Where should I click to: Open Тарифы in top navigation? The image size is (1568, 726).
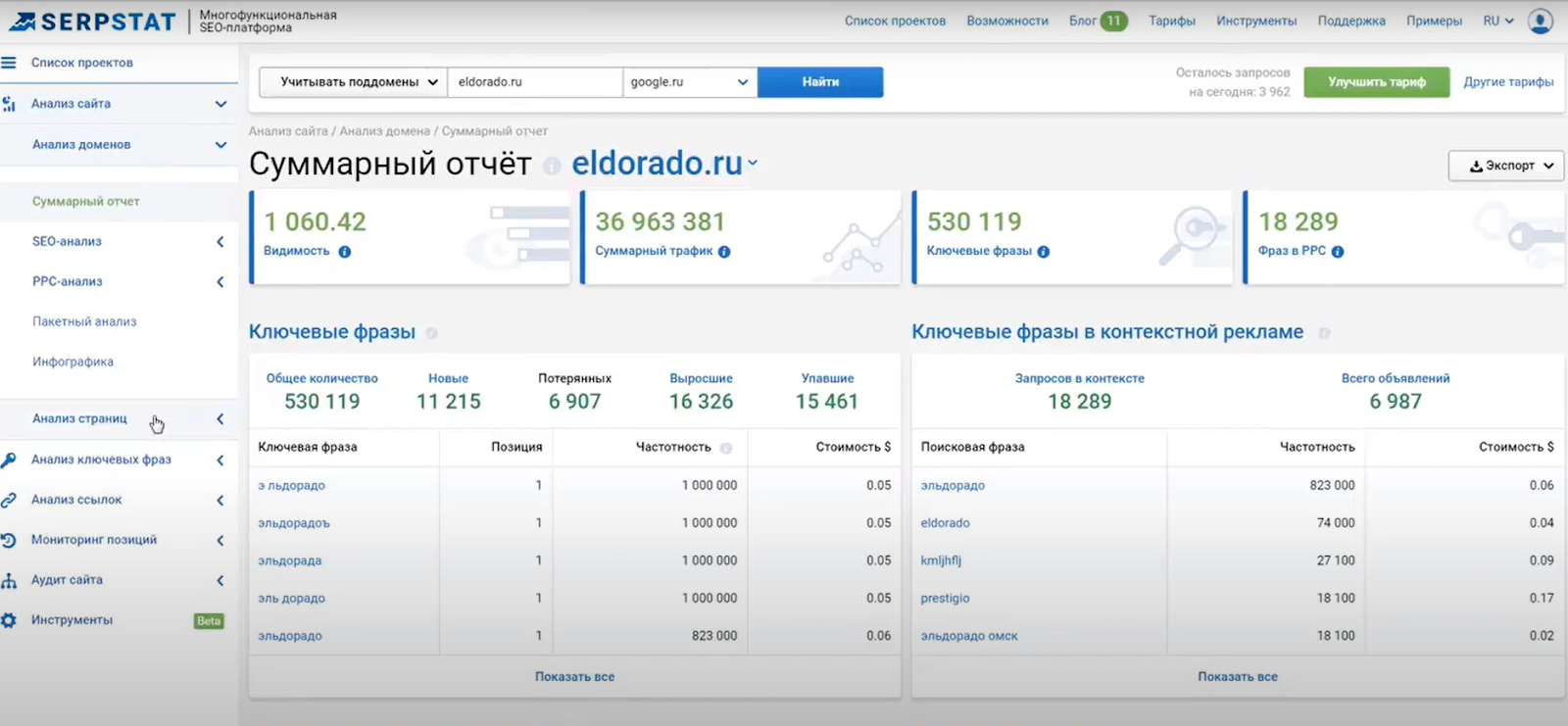[1172, 21]
